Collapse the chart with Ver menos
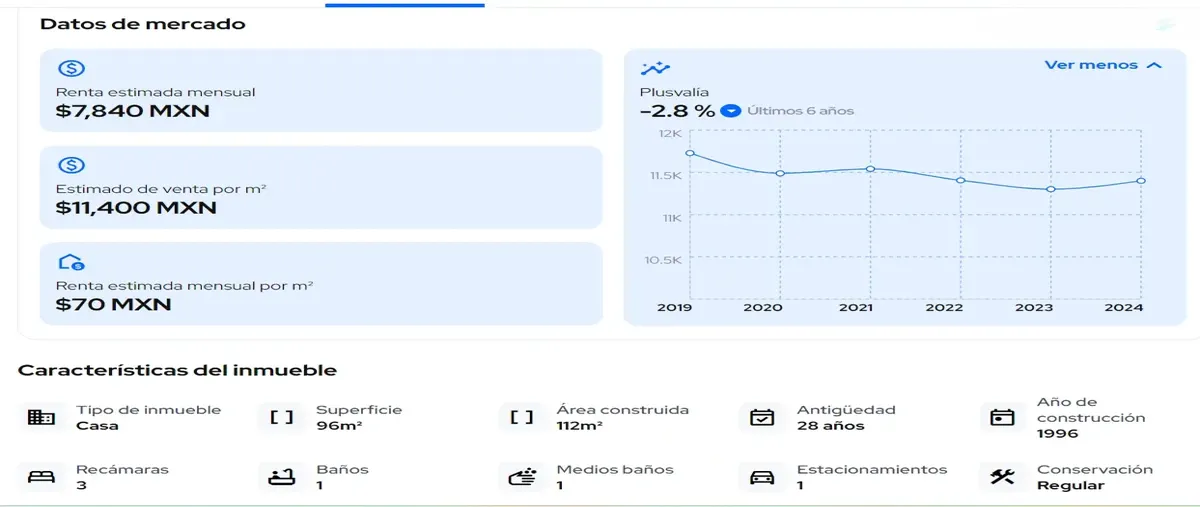The width and height of the screenshot is (1200, 507). pyautogui.click(x=1091, y=65)
